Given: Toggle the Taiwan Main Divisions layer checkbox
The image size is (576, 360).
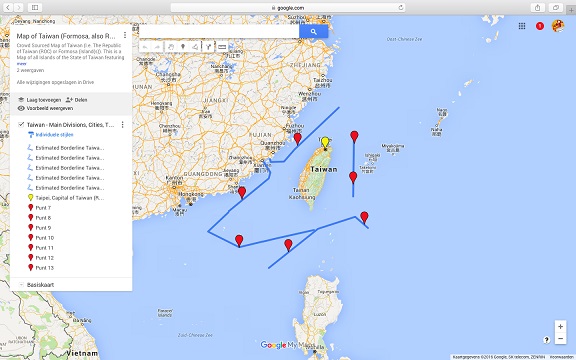Looking at the screenshot, I should (21, 125).
